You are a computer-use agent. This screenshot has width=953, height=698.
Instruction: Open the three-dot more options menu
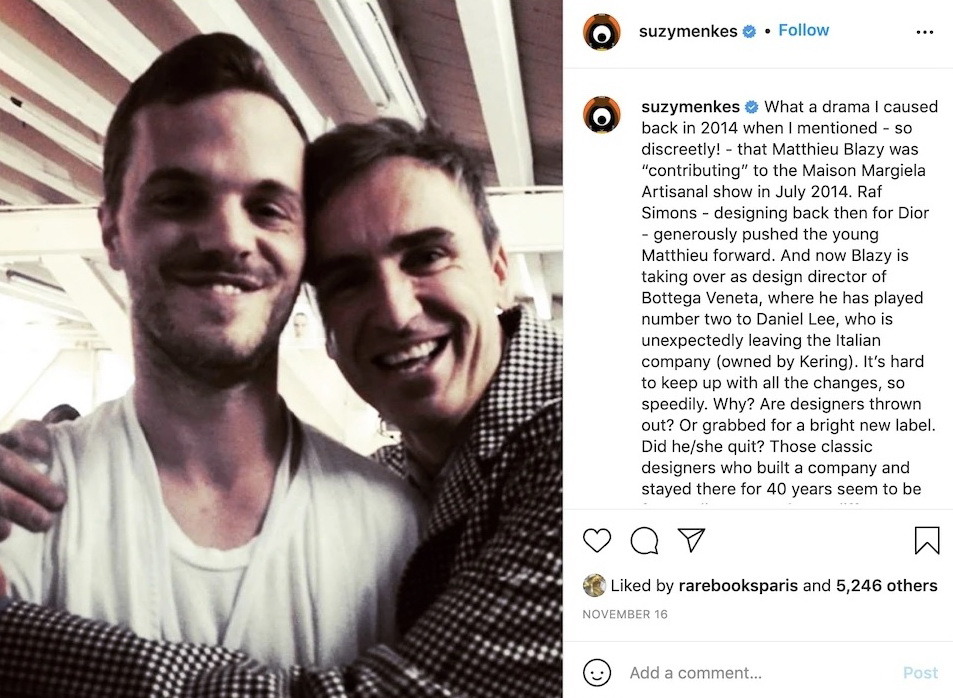[x=924, y=32]
